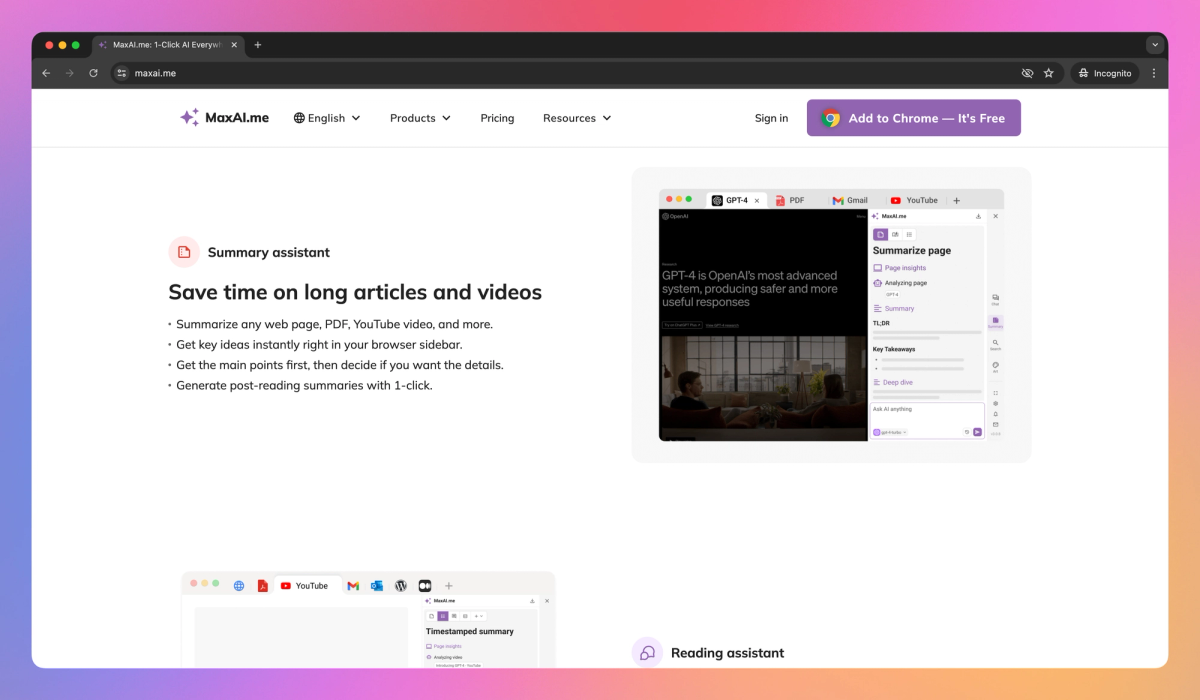Click the Incognito profile indicator
This screenshot has height=700, width=1200.
tap(1105, 73)
